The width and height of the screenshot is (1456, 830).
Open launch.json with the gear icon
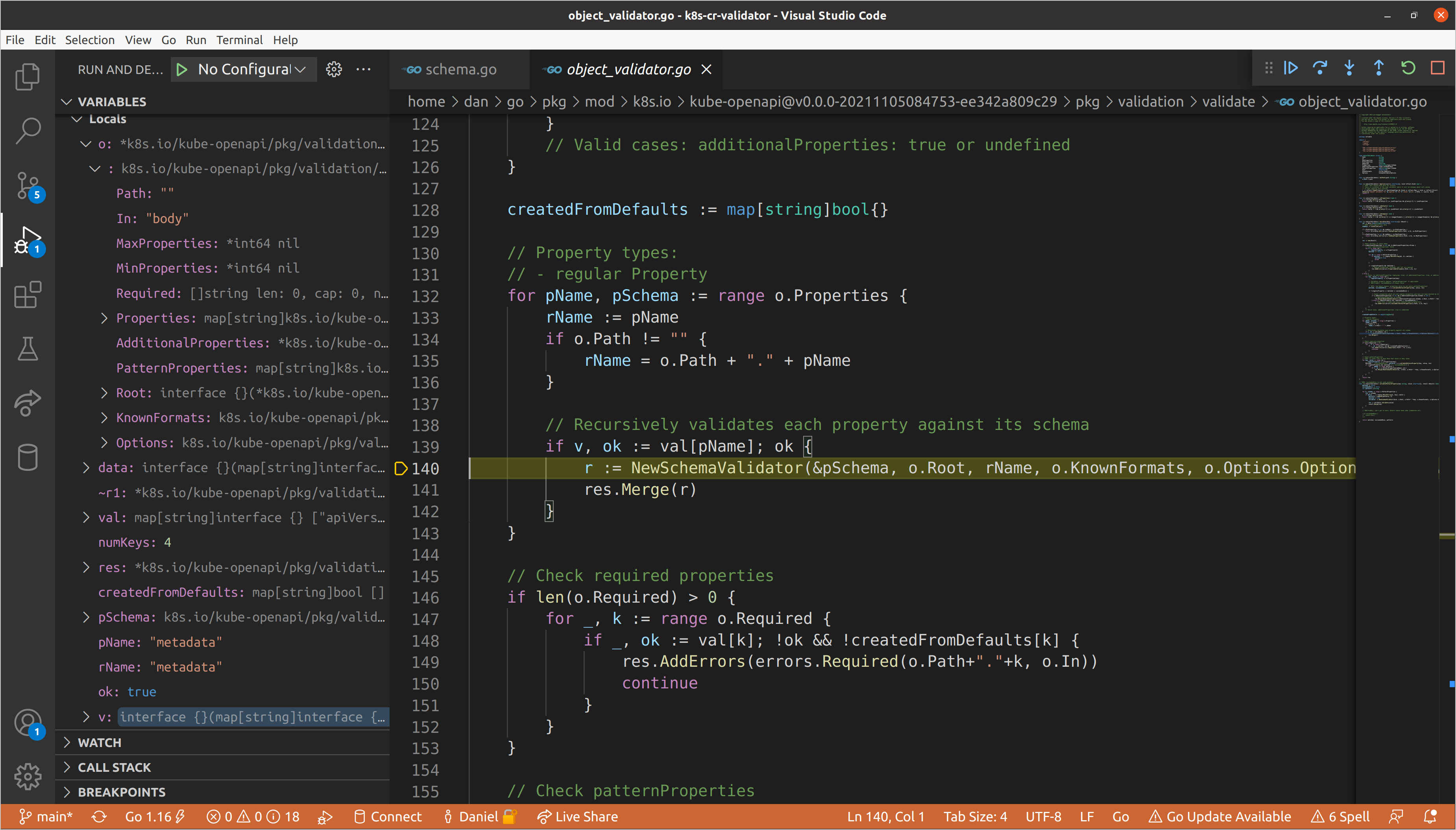334,70
